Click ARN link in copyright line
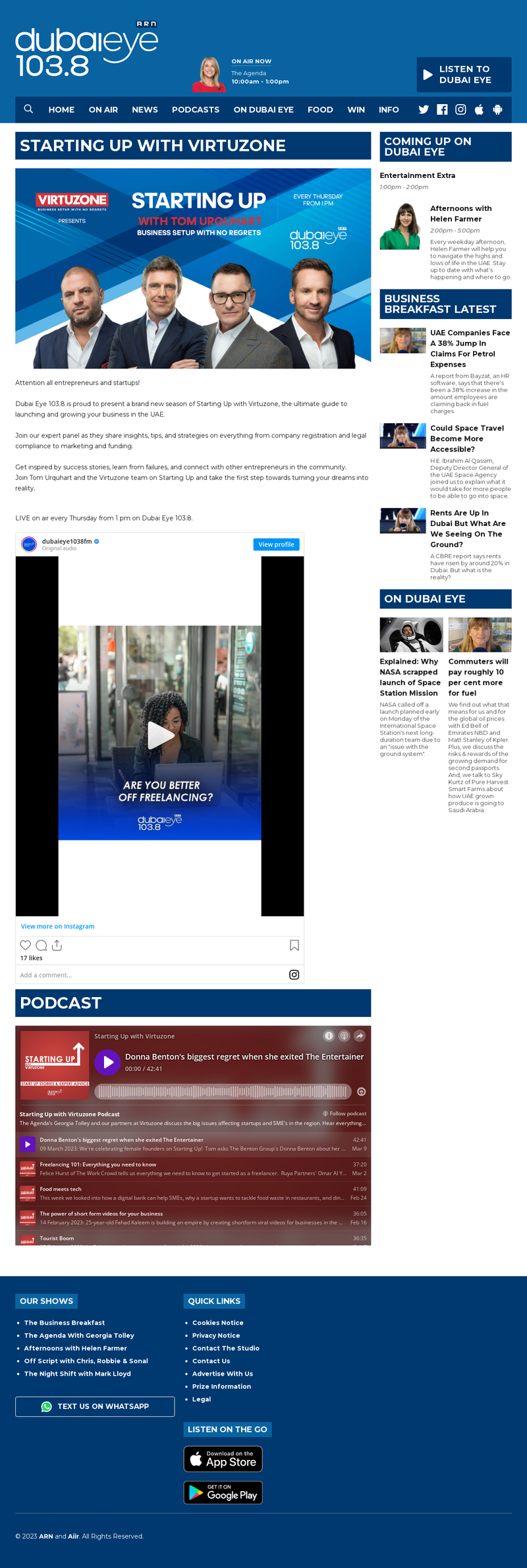Image resolution: width=527 pixels, height=1568 pixels. click(x=46, y=1536)
